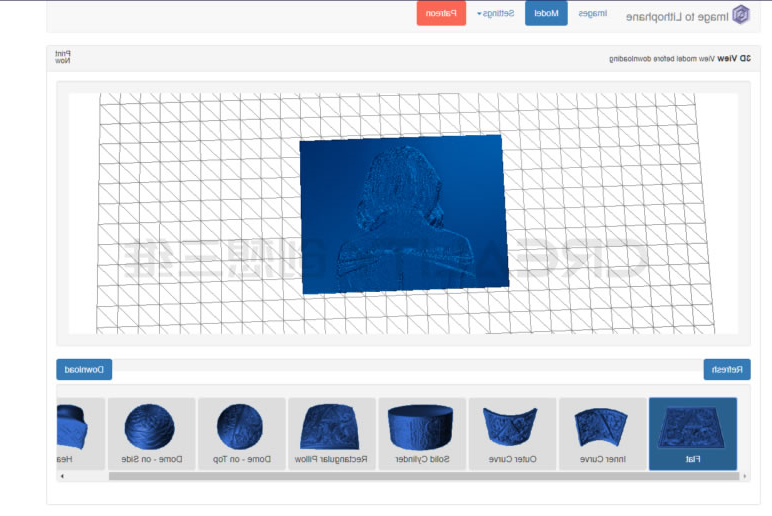Click the Patreon button
772x516 pixels.
pyautogui.click(x=441, y=14)
